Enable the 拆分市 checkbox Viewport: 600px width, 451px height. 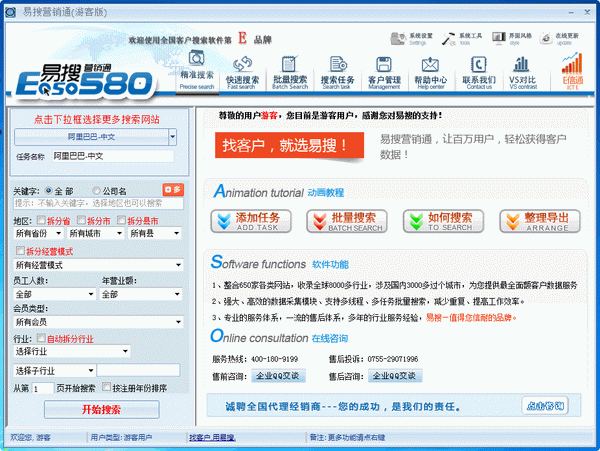pyautogui.click(x=81, y=220)
